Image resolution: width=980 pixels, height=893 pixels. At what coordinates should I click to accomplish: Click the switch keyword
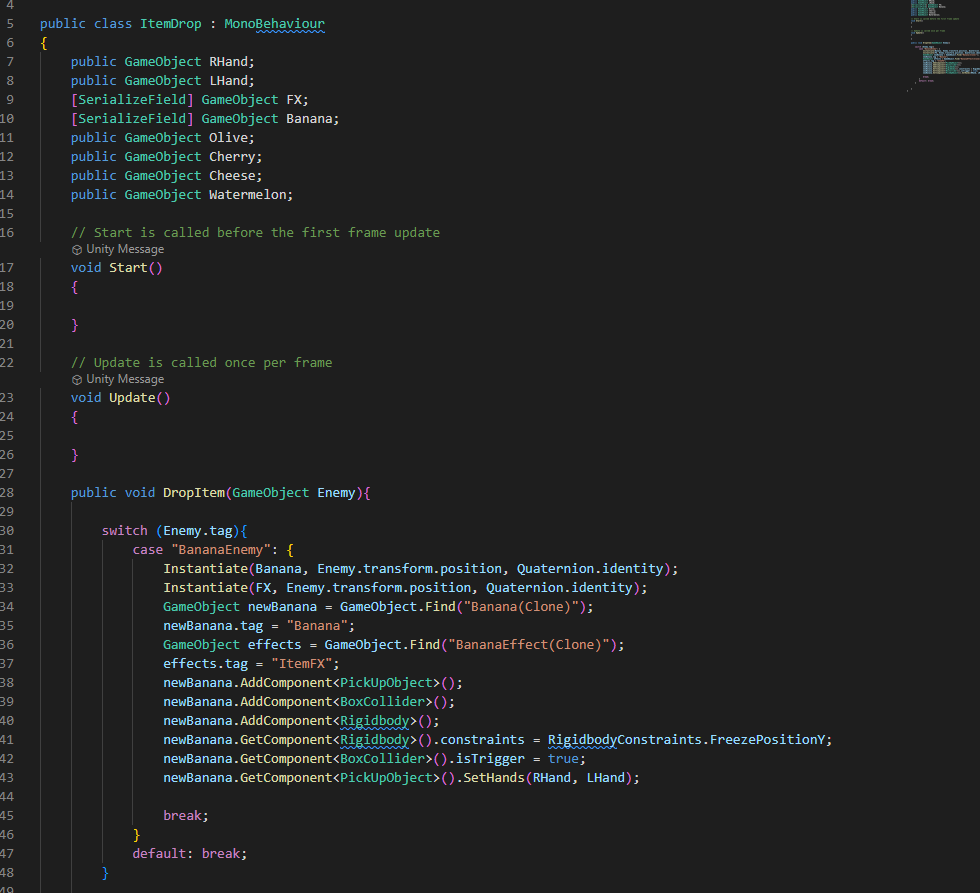[125, 530]
